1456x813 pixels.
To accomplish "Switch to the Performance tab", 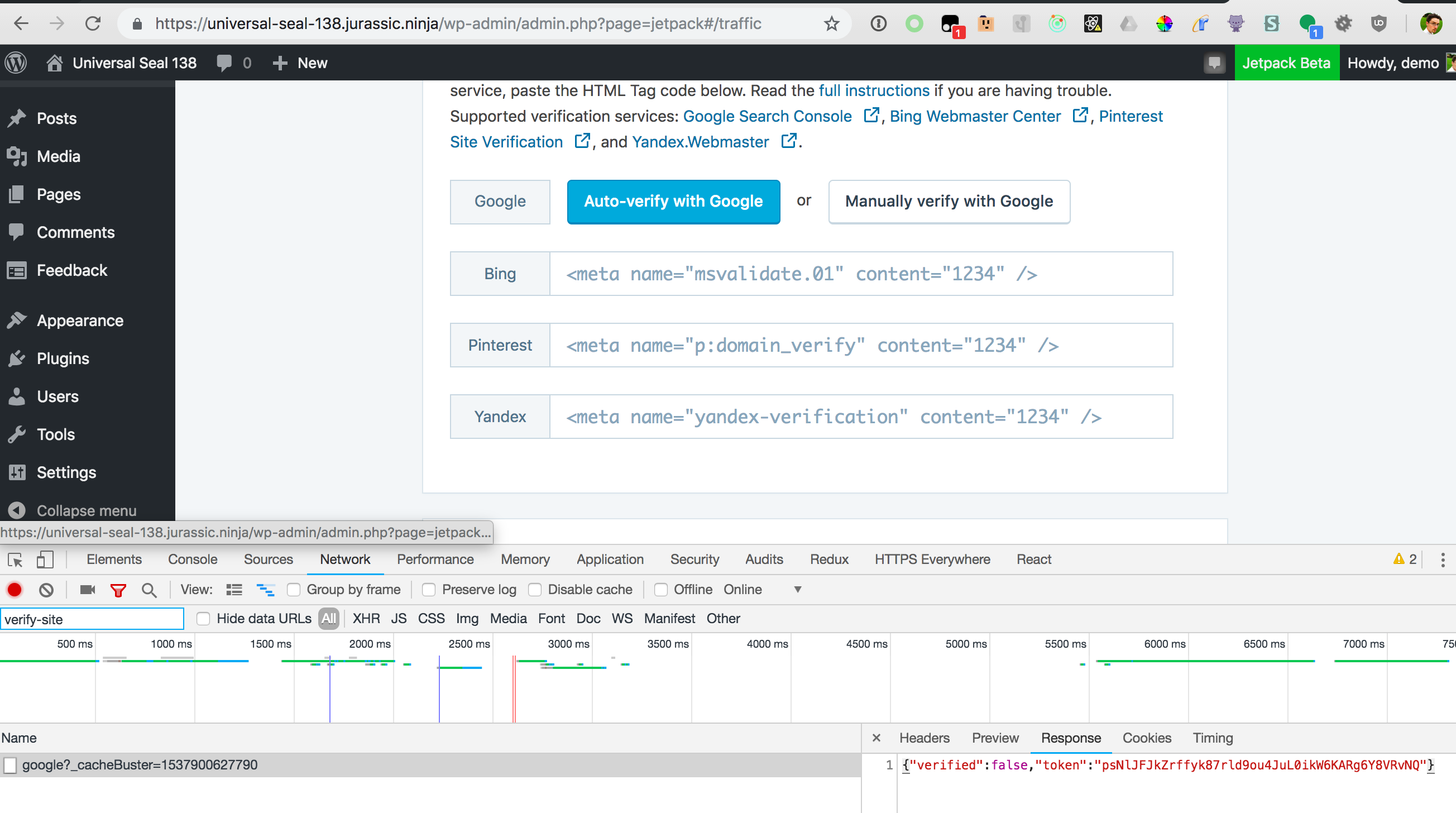I will point(435,559).
